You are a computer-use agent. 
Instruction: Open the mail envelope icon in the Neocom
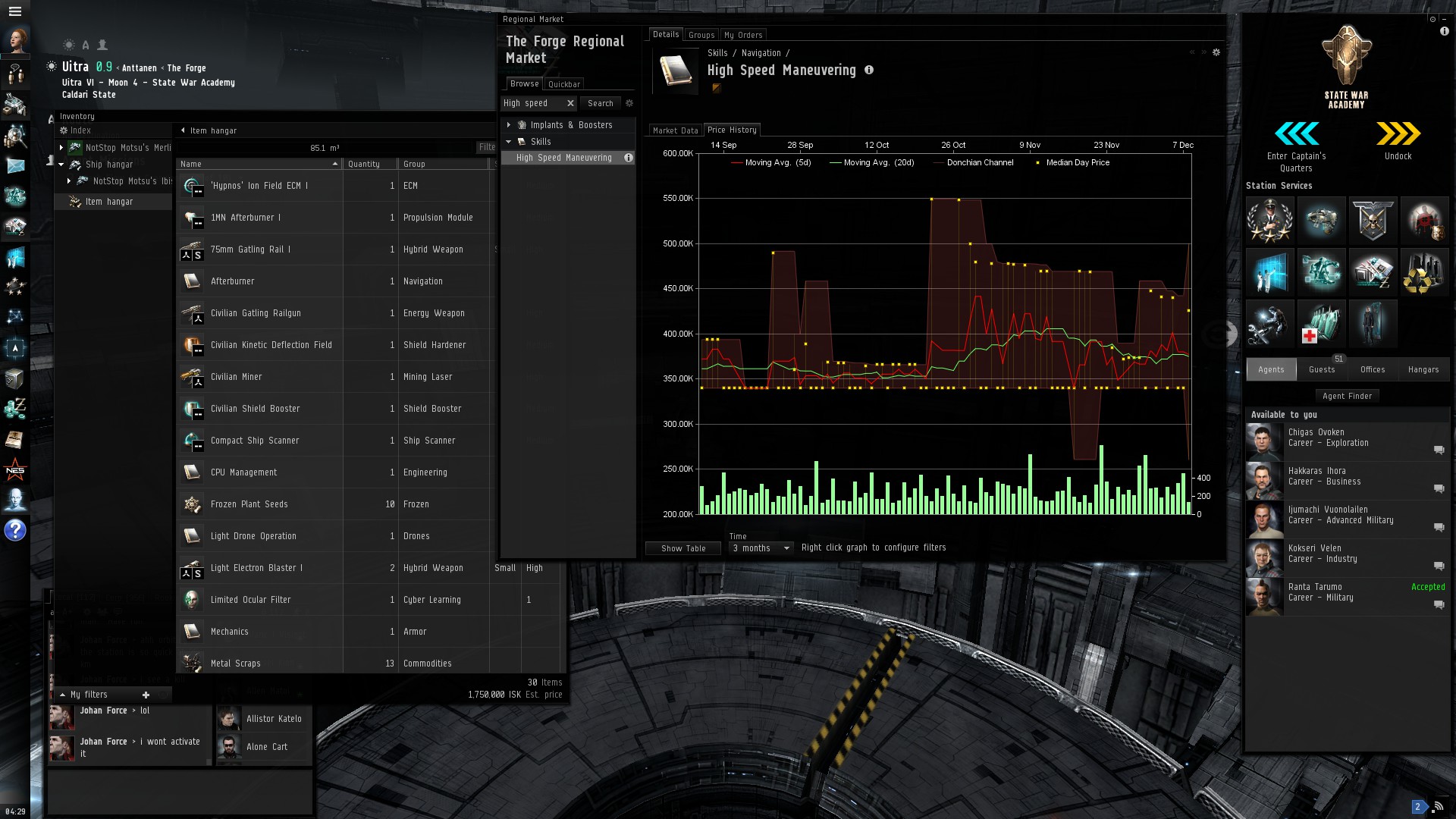pyautogui.click(x=15, y=166)
